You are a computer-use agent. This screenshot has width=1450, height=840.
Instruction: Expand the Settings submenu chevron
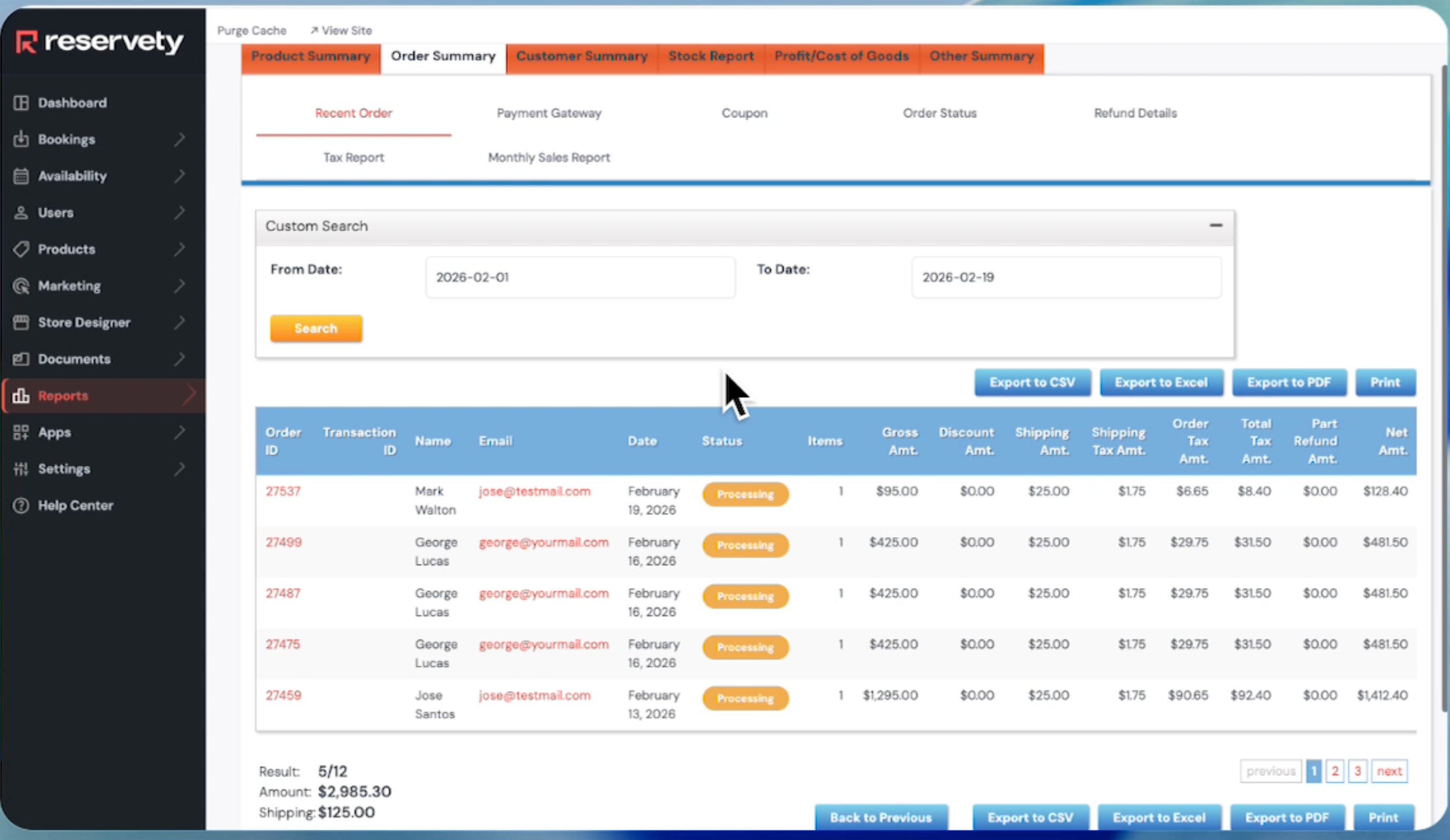180,469
